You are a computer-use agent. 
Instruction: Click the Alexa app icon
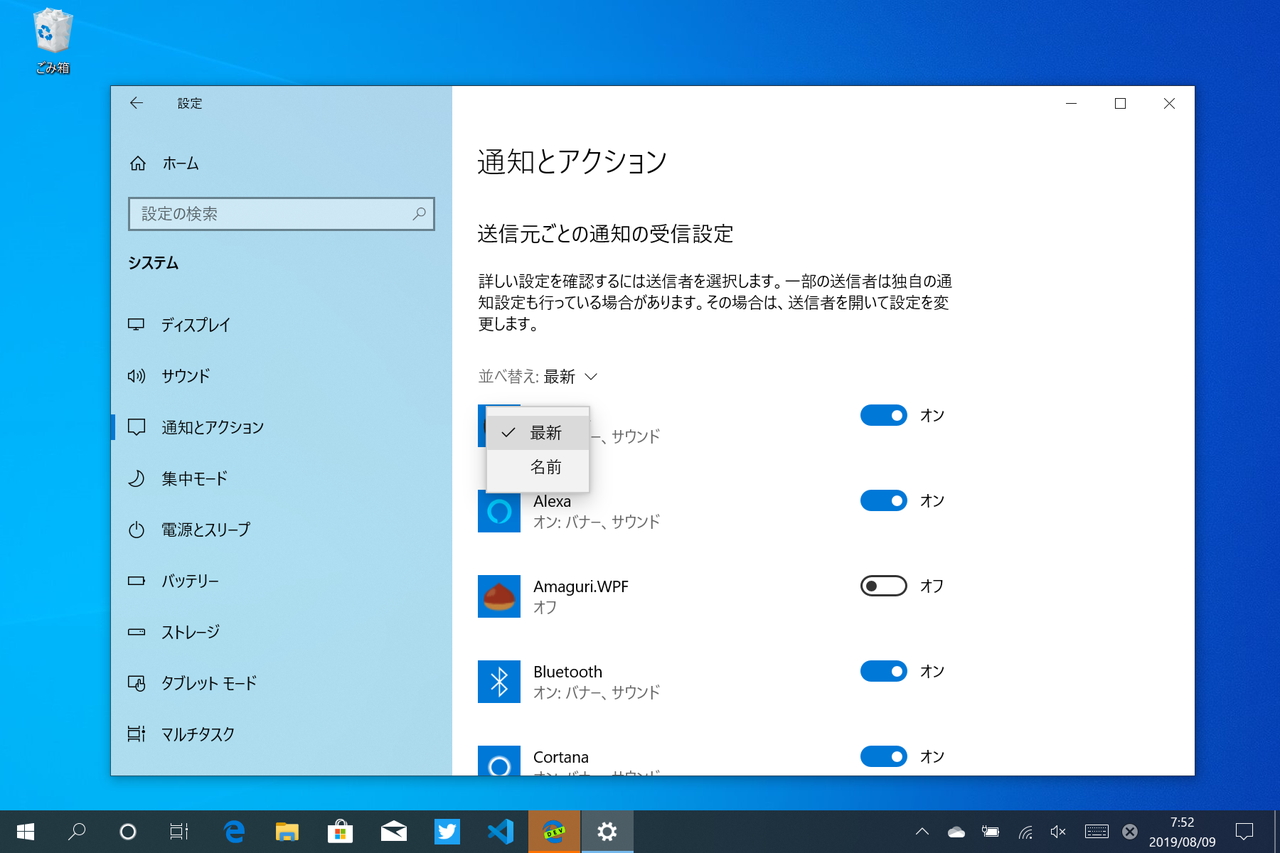[499, 511]
